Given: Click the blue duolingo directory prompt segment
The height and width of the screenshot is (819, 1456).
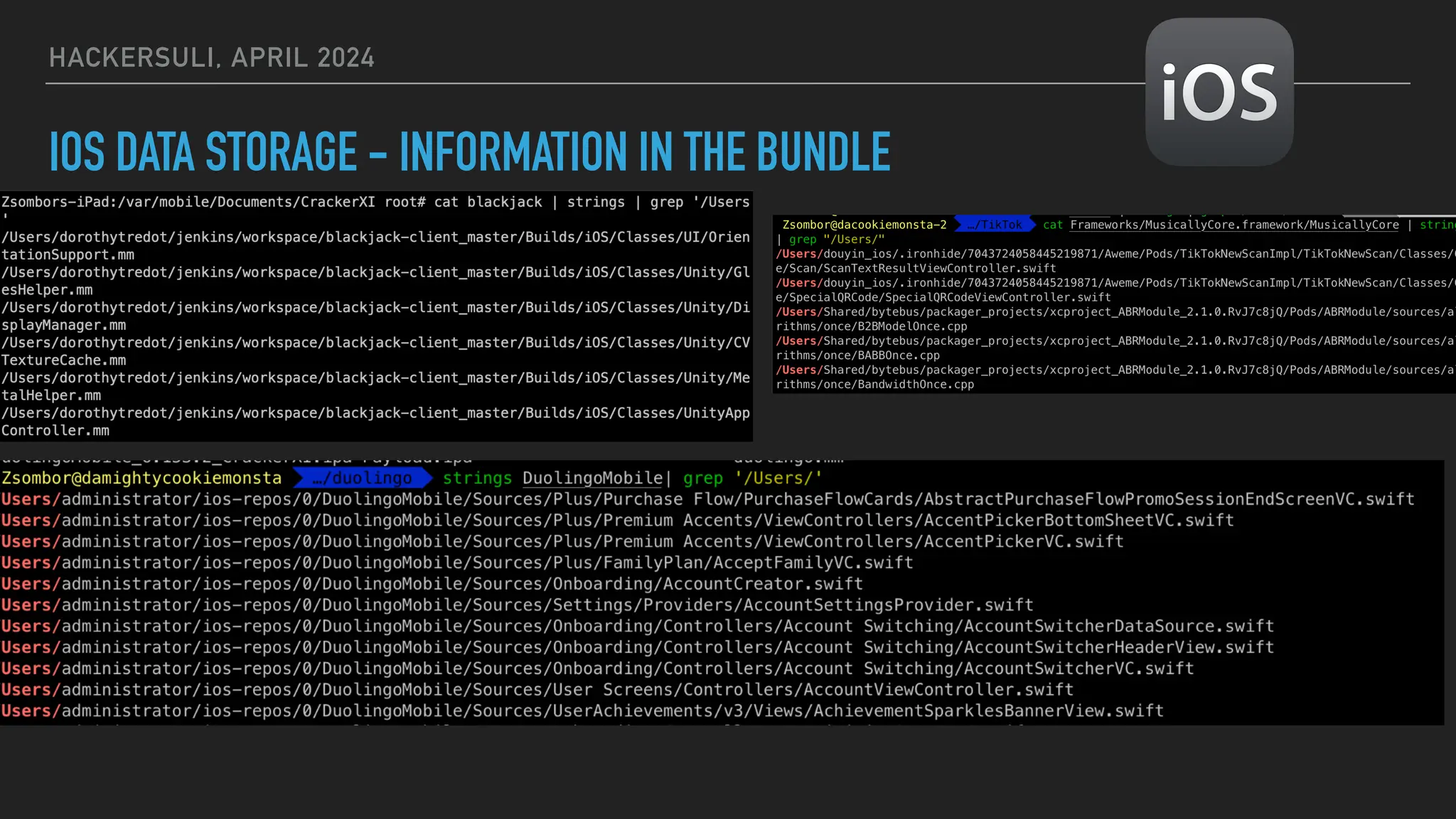Looking at the screenshot, I should pos(363,478).
